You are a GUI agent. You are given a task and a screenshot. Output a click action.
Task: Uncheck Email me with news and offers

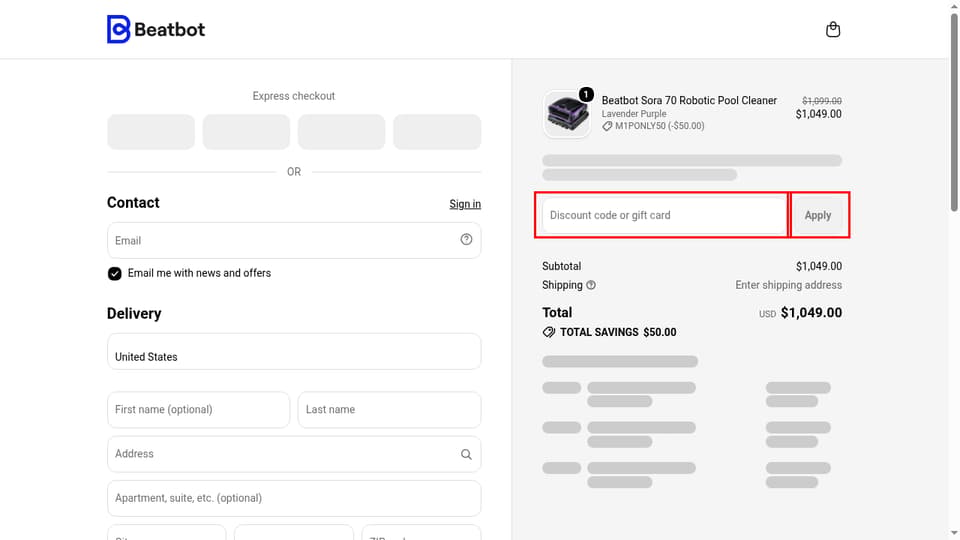(114, 274)
